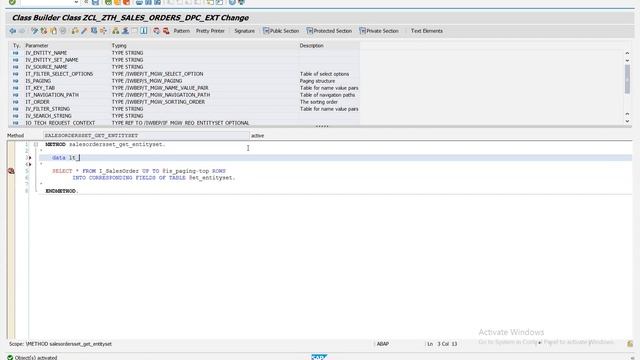Click importing icon of IV_ENTITY_NAME row
This screenshot has width=640, height=360.
[16, 53]
